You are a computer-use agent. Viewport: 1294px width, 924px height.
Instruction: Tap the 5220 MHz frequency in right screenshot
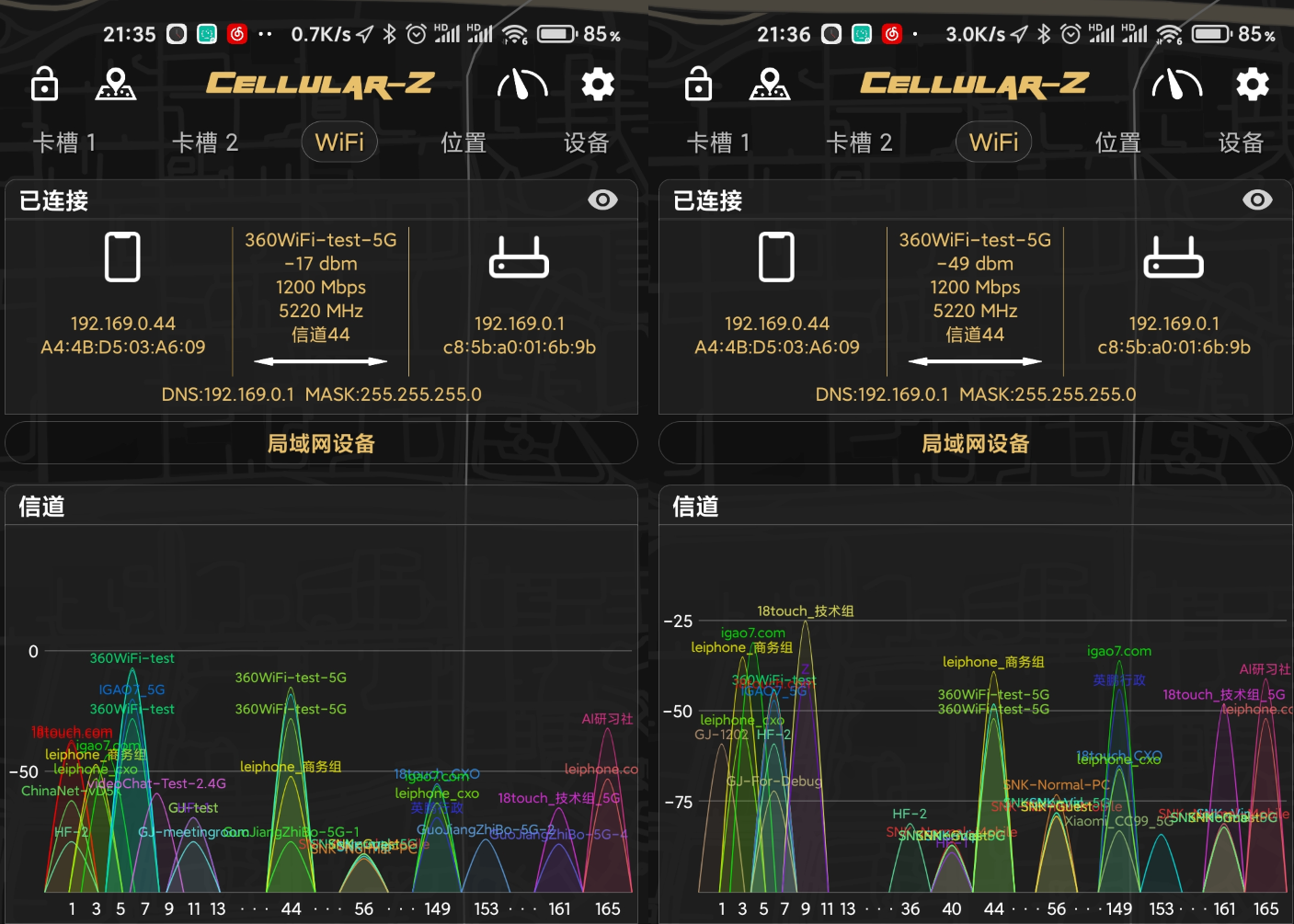975,311
